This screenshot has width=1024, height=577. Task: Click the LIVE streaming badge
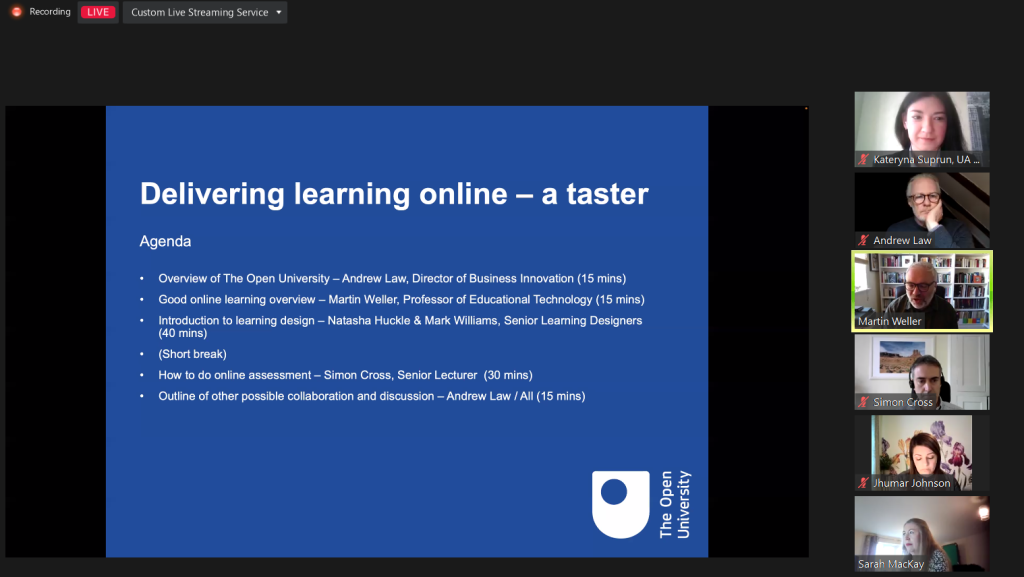(x=98, y=12)
